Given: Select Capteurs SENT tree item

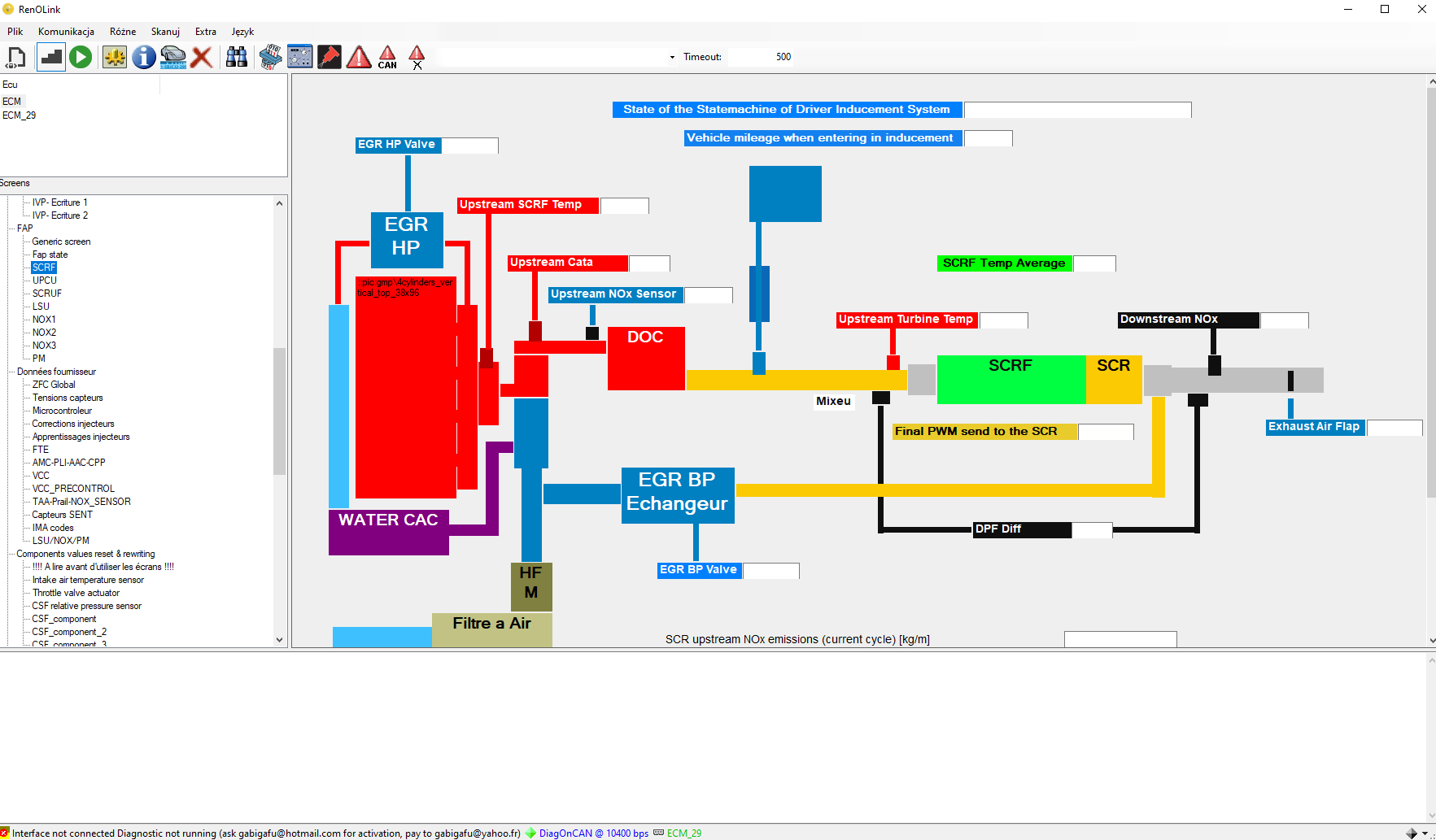Looking at the screenshot, I should coord(62,515).
